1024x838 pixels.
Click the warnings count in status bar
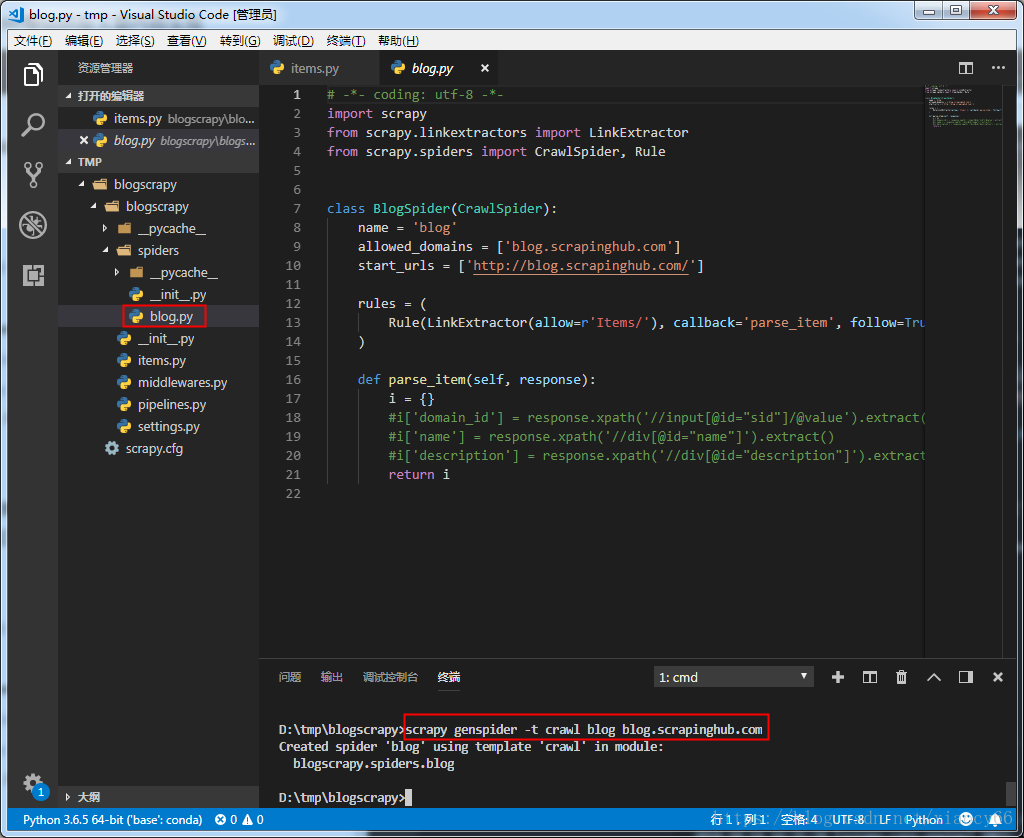[x=253, y=820]
